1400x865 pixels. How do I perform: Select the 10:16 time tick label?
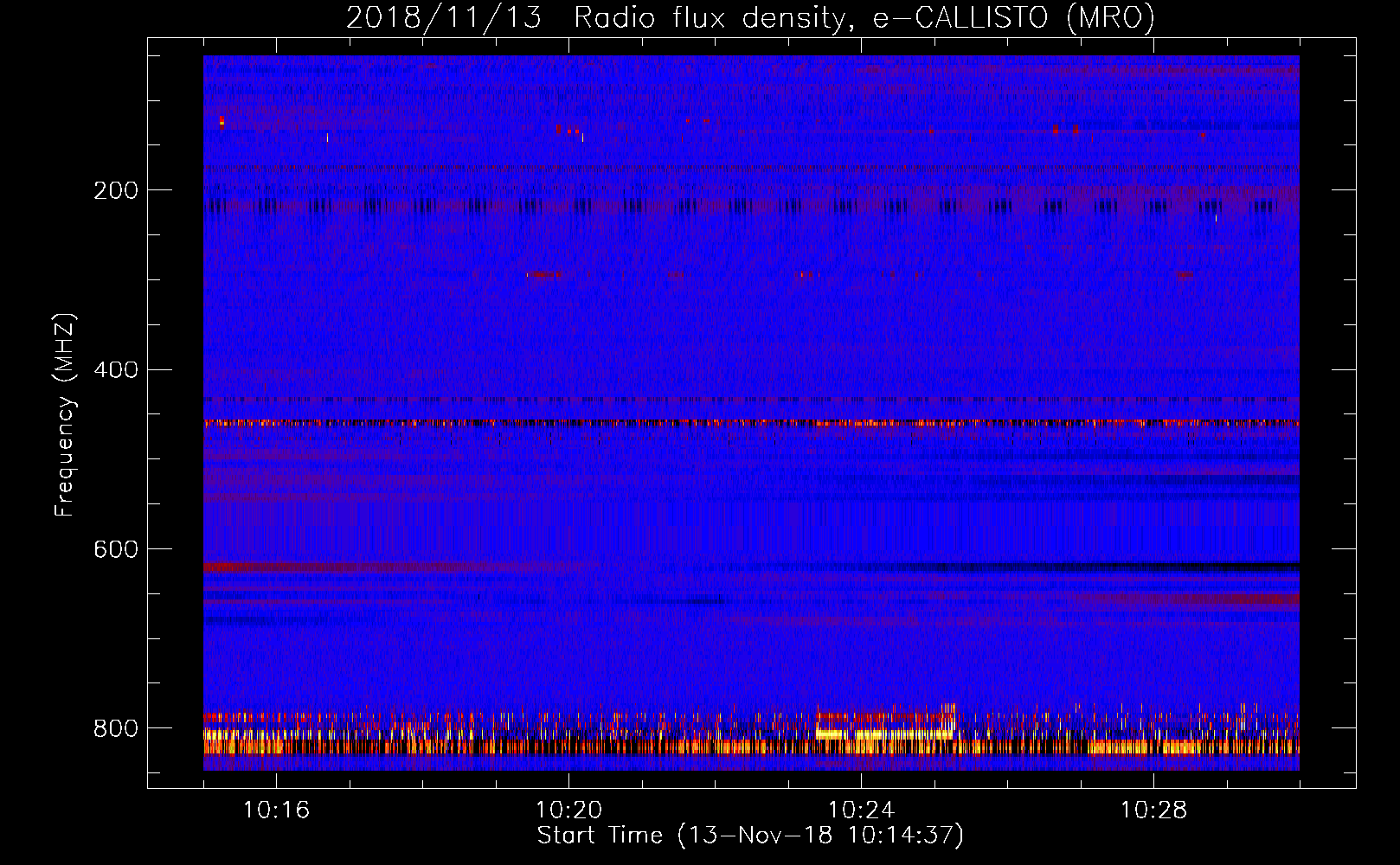coord(276,811)
